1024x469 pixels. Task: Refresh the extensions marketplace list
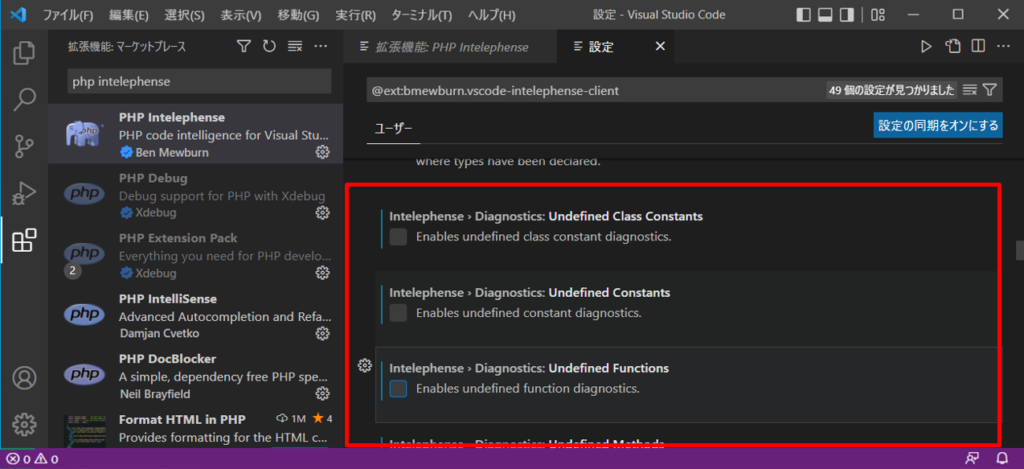[270, 46]
